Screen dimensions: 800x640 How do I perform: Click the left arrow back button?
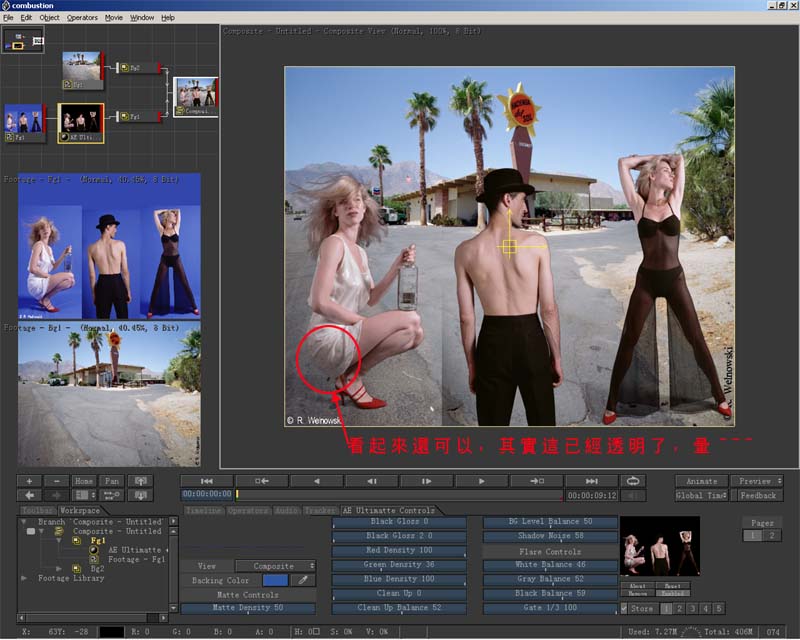point(29,495)
